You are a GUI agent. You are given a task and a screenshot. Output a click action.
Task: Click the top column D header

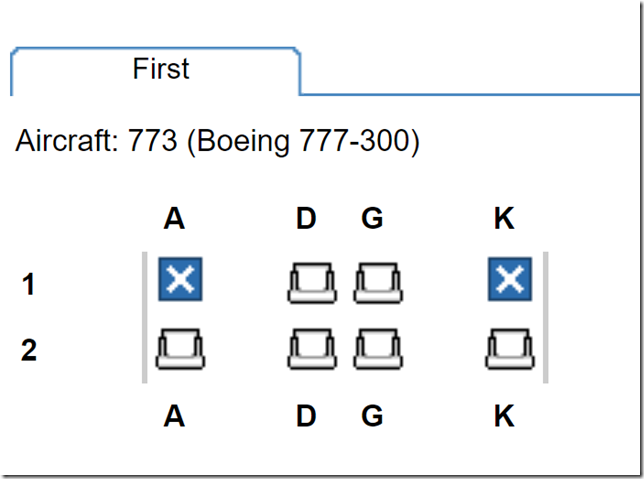(x=306, y=219)
